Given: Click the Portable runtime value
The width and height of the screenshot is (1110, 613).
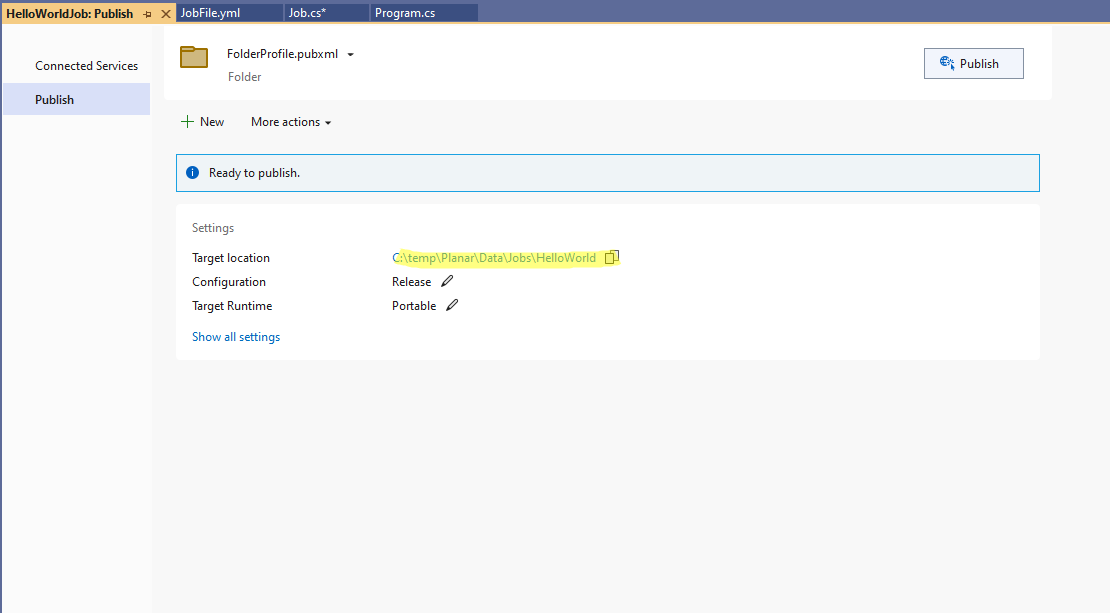Looking at the screenshot, I should click(x=414, y=306).
